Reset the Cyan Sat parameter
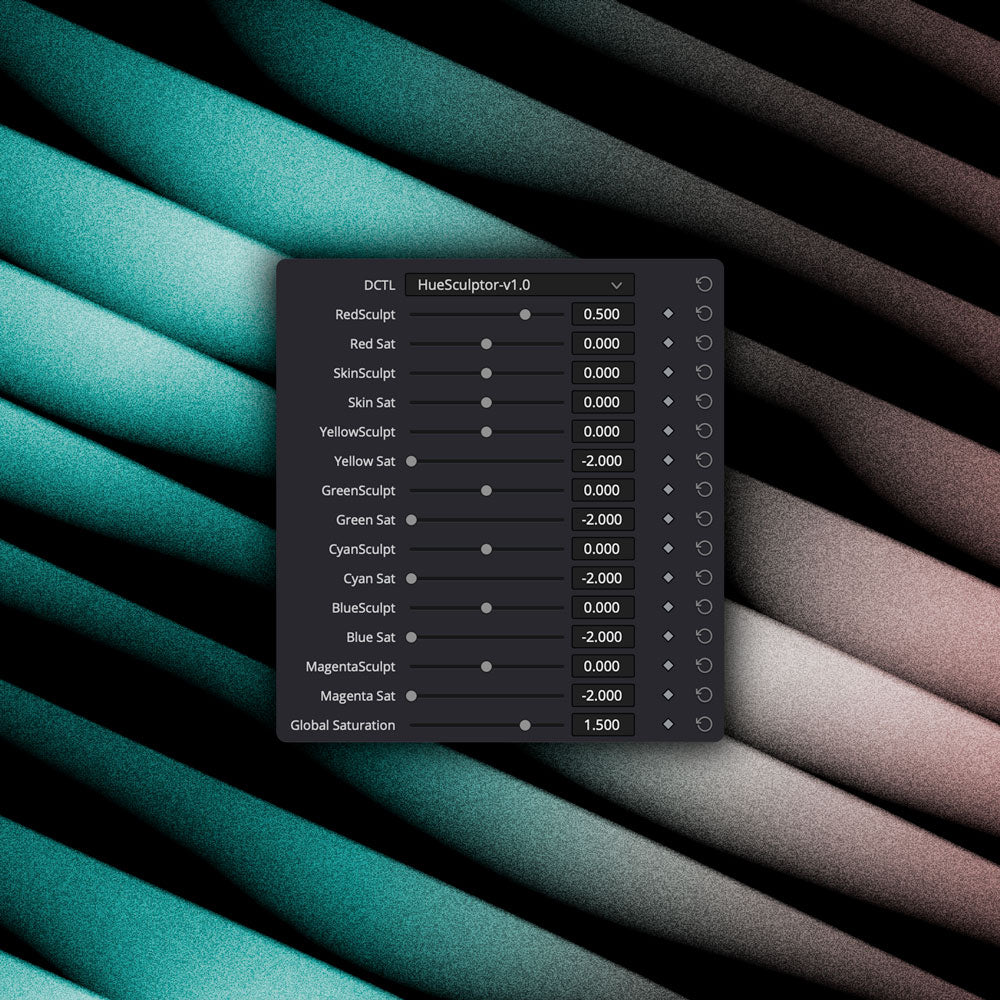The width and height of the screenshot is (1000, 1000). point(703,578)
